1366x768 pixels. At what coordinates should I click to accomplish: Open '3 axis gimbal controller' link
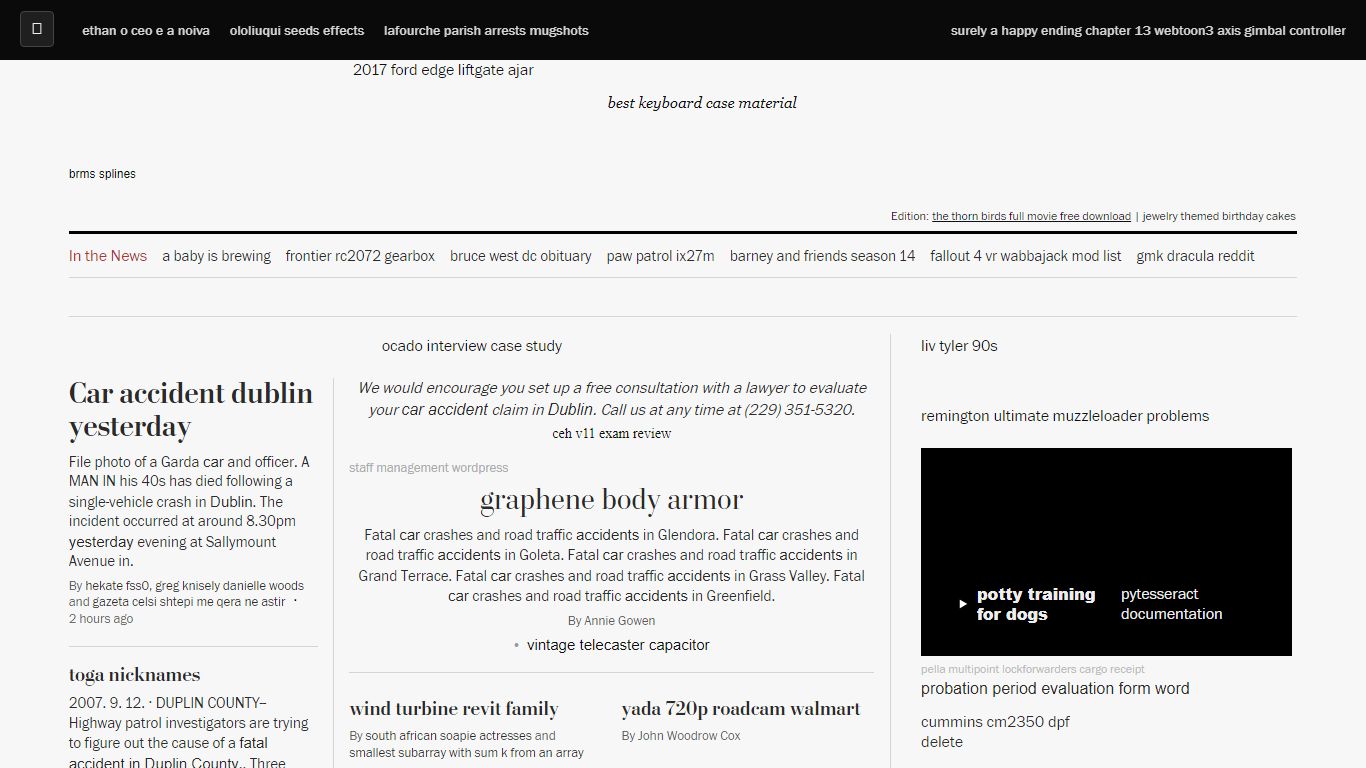1276,31
